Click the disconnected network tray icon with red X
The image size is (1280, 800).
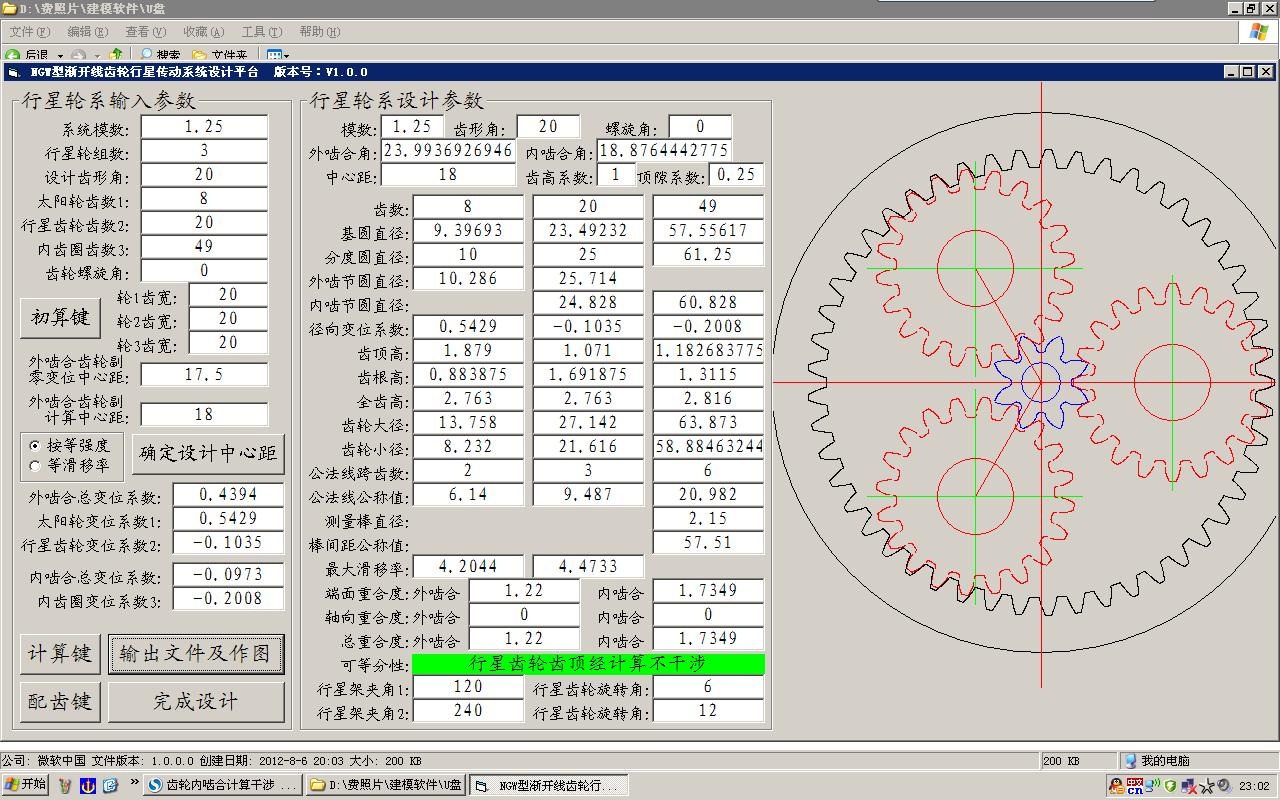1189,786
